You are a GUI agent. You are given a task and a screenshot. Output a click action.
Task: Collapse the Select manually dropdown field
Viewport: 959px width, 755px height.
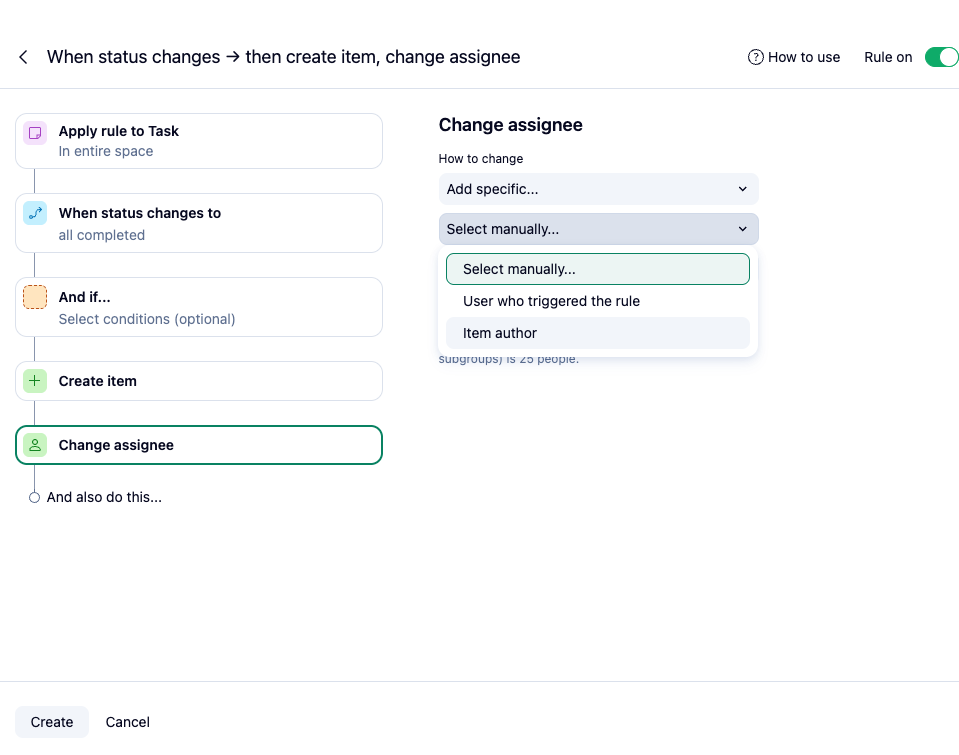click(598, 229)
